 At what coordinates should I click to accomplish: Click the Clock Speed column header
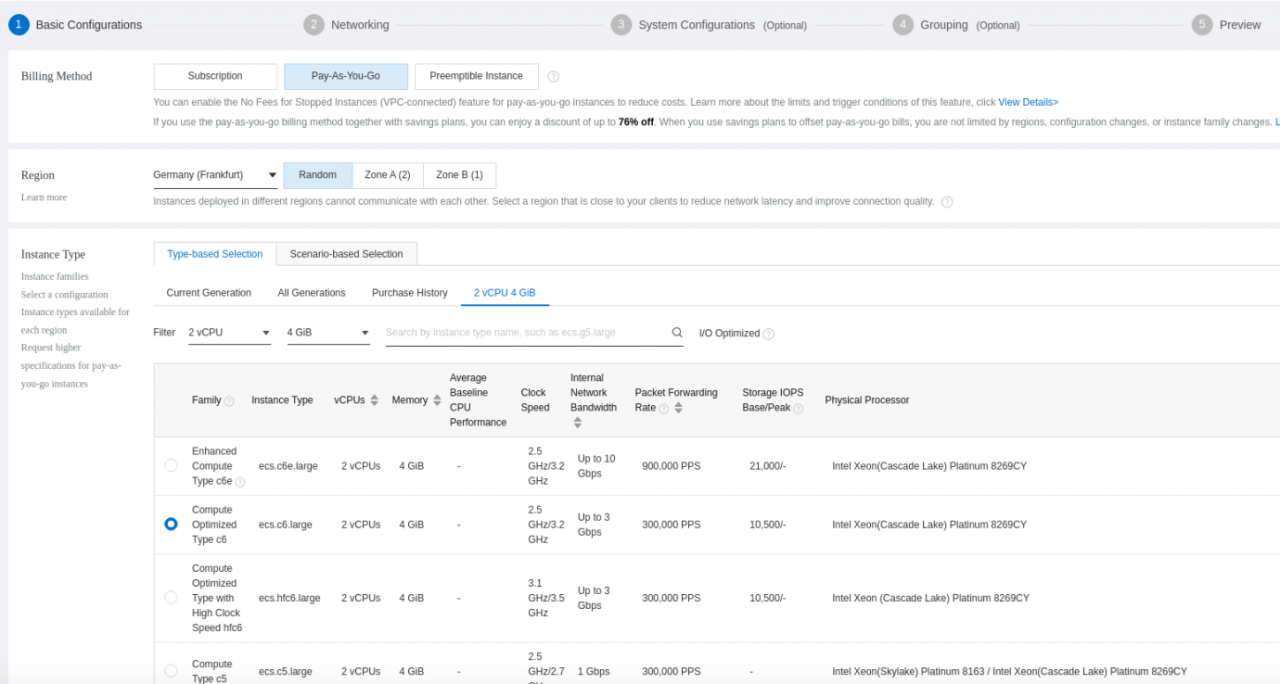tap(535, 400)
